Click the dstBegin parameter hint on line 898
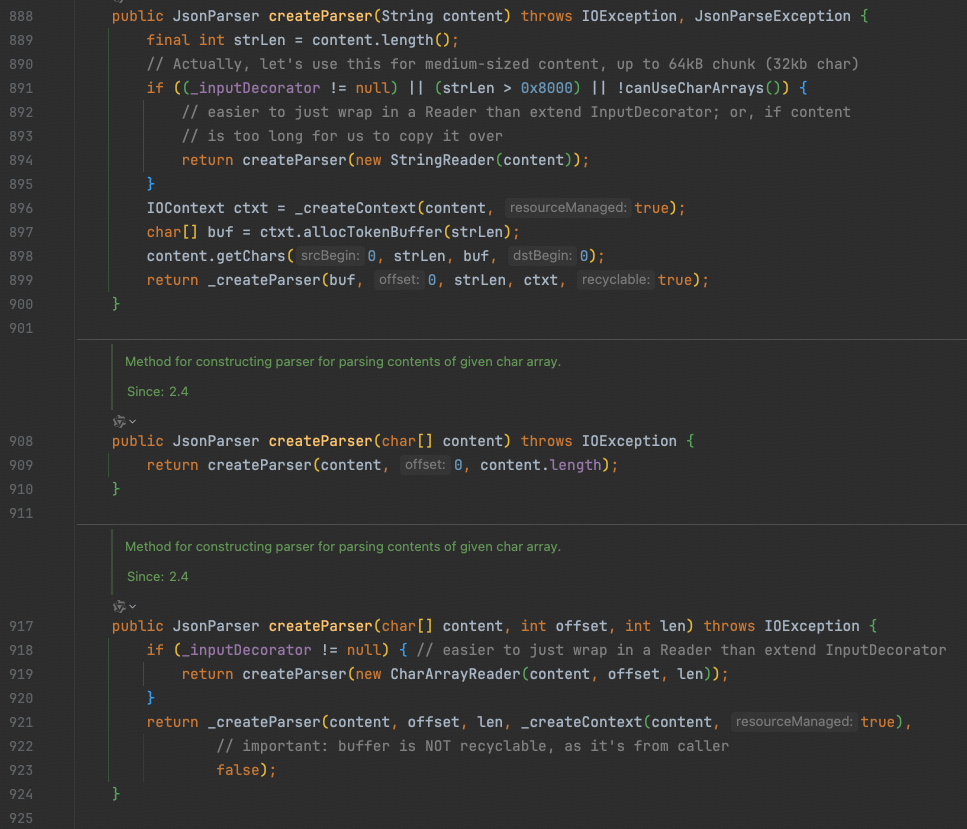 543,256
